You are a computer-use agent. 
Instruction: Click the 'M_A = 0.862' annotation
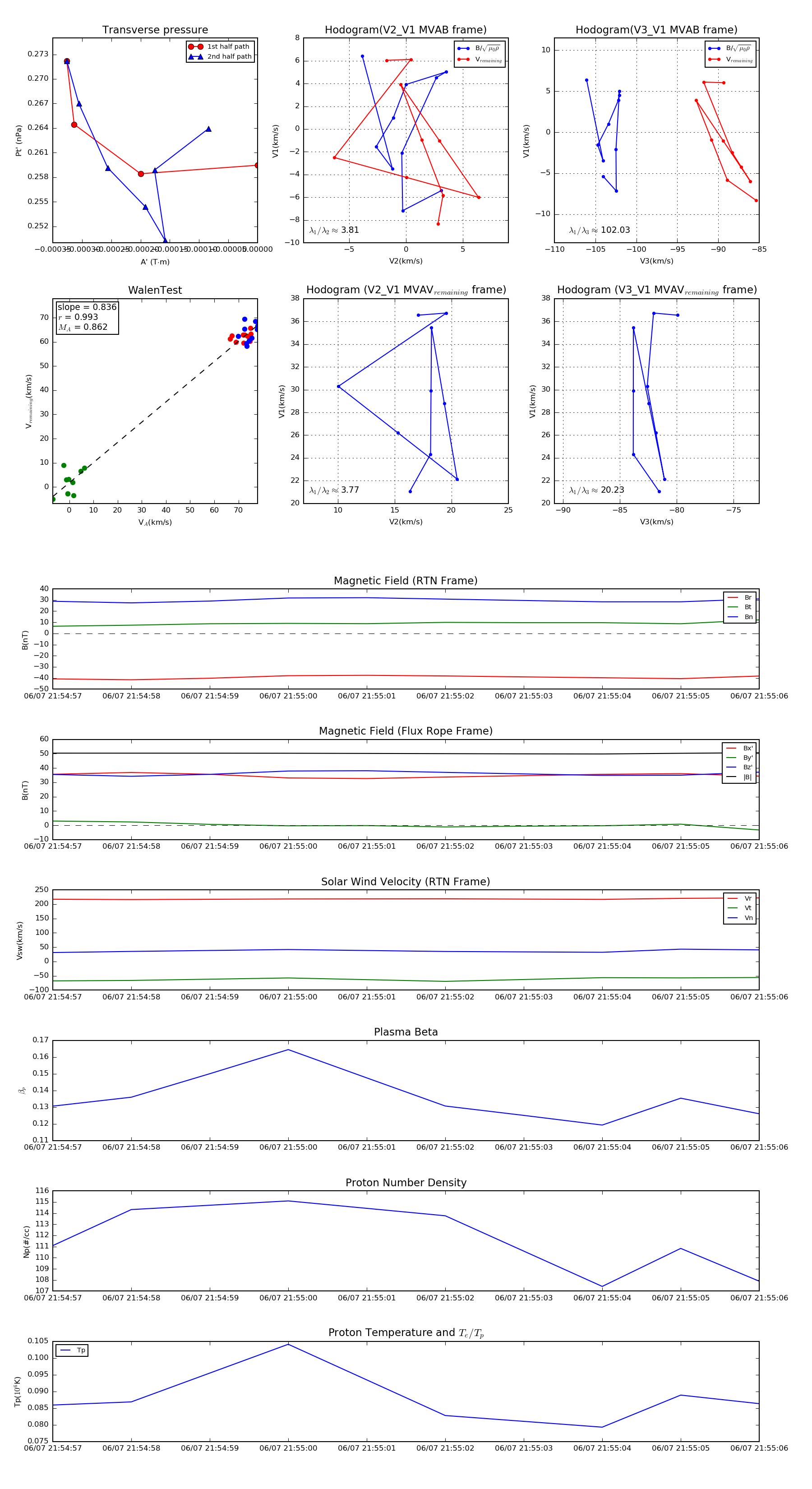coord(83,327)
